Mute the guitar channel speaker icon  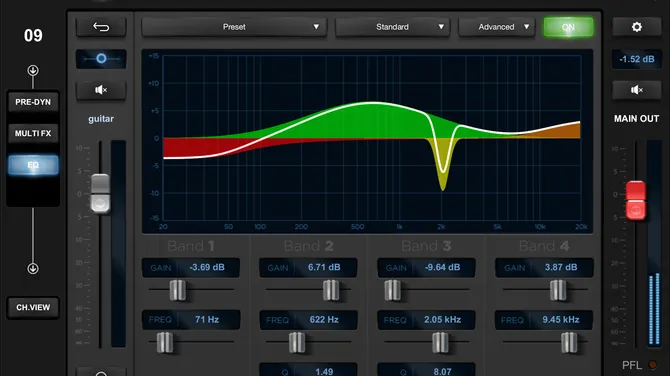(x=101, y=90)
